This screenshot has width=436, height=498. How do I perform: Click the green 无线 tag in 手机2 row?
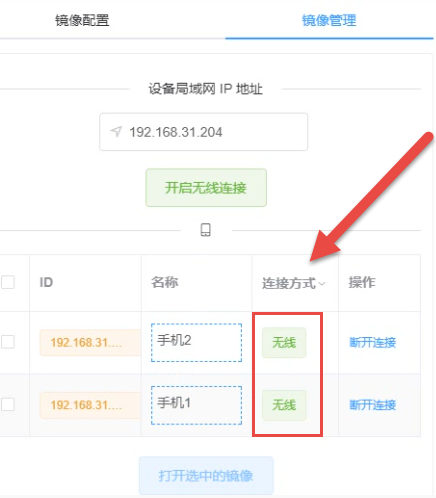284,342
